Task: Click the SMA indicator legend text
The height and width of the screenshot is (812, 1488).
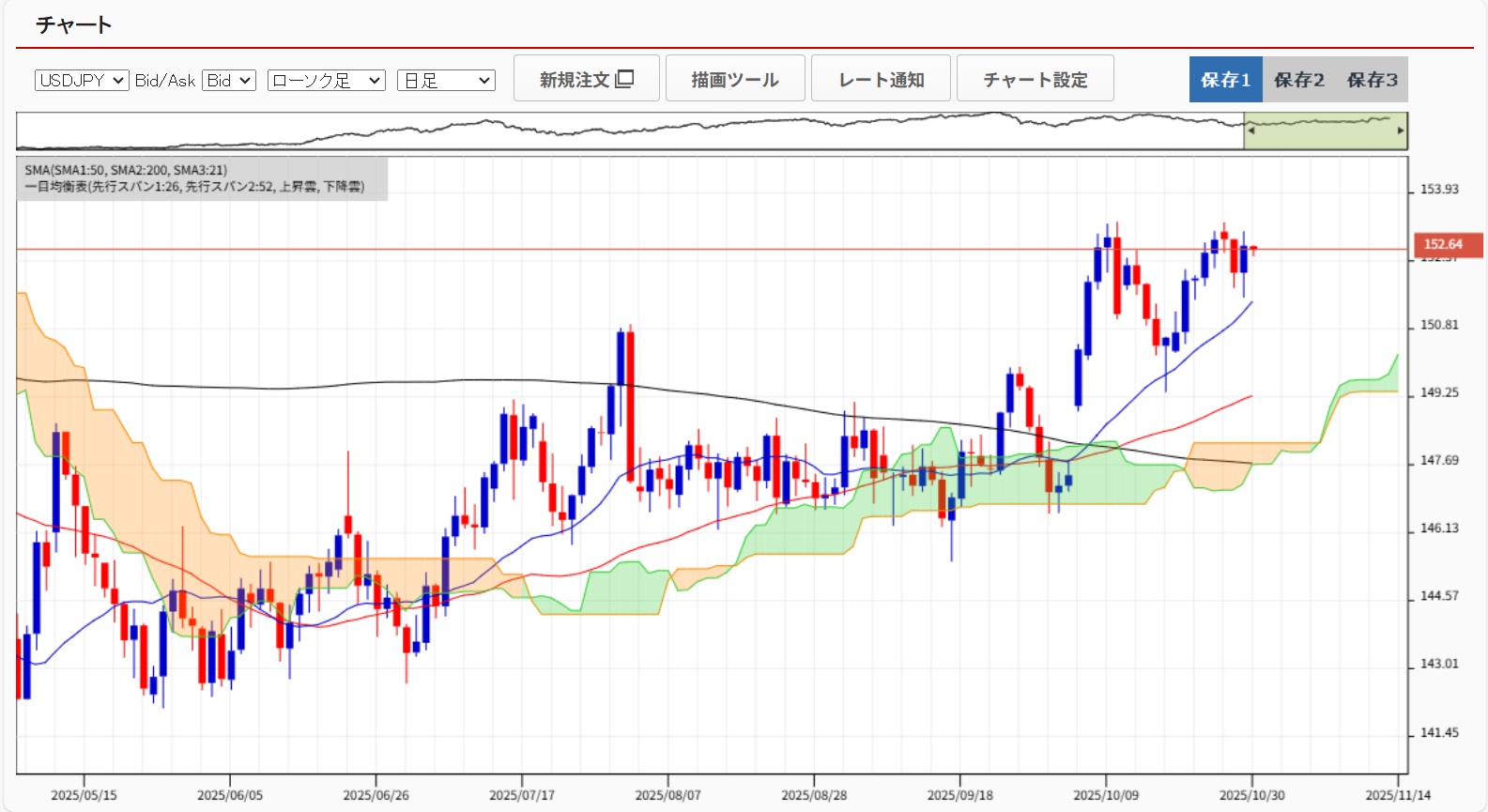Action: [126, 170]
